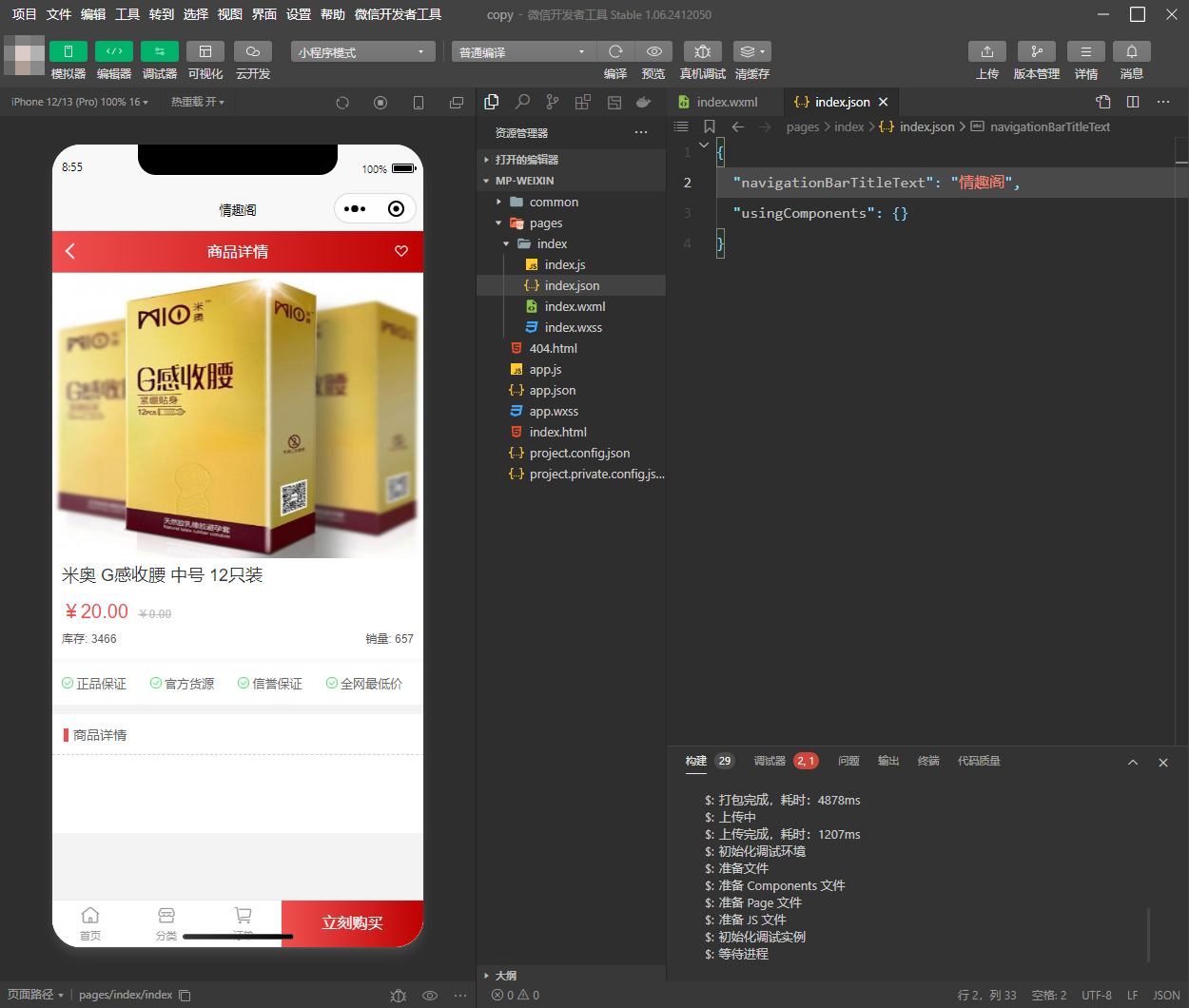This screenshot has width=1189, height=1008.
Task: Click the 编译 compile refresh icon
Action: pos(615,51)
